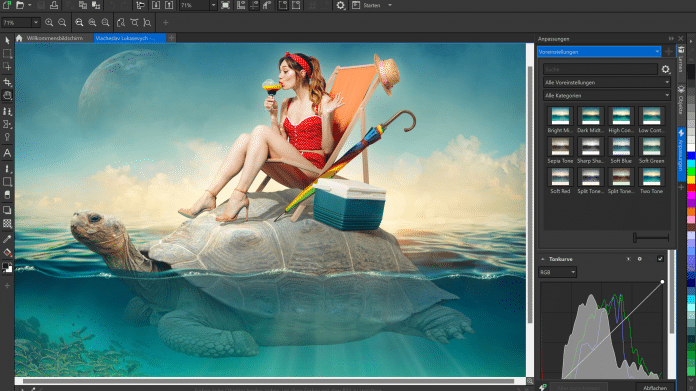Screen dimensions: 696x391
Task: Apply the Sepia Tone preset thumbnail
Action: [560, 150]
